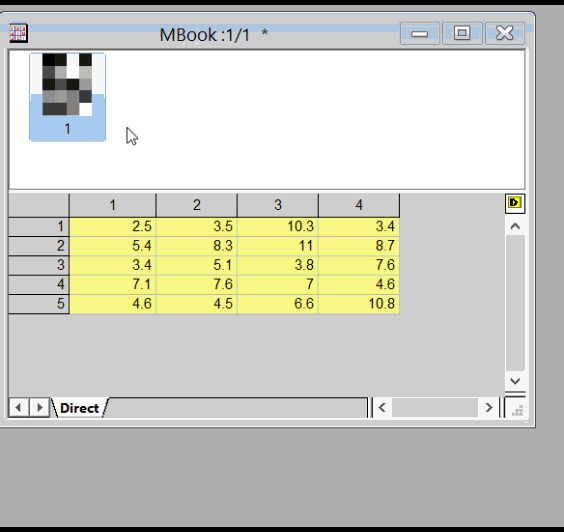The image size is (564, 532).
Task: Click the vertical scrollbar track
Action: 515,303
